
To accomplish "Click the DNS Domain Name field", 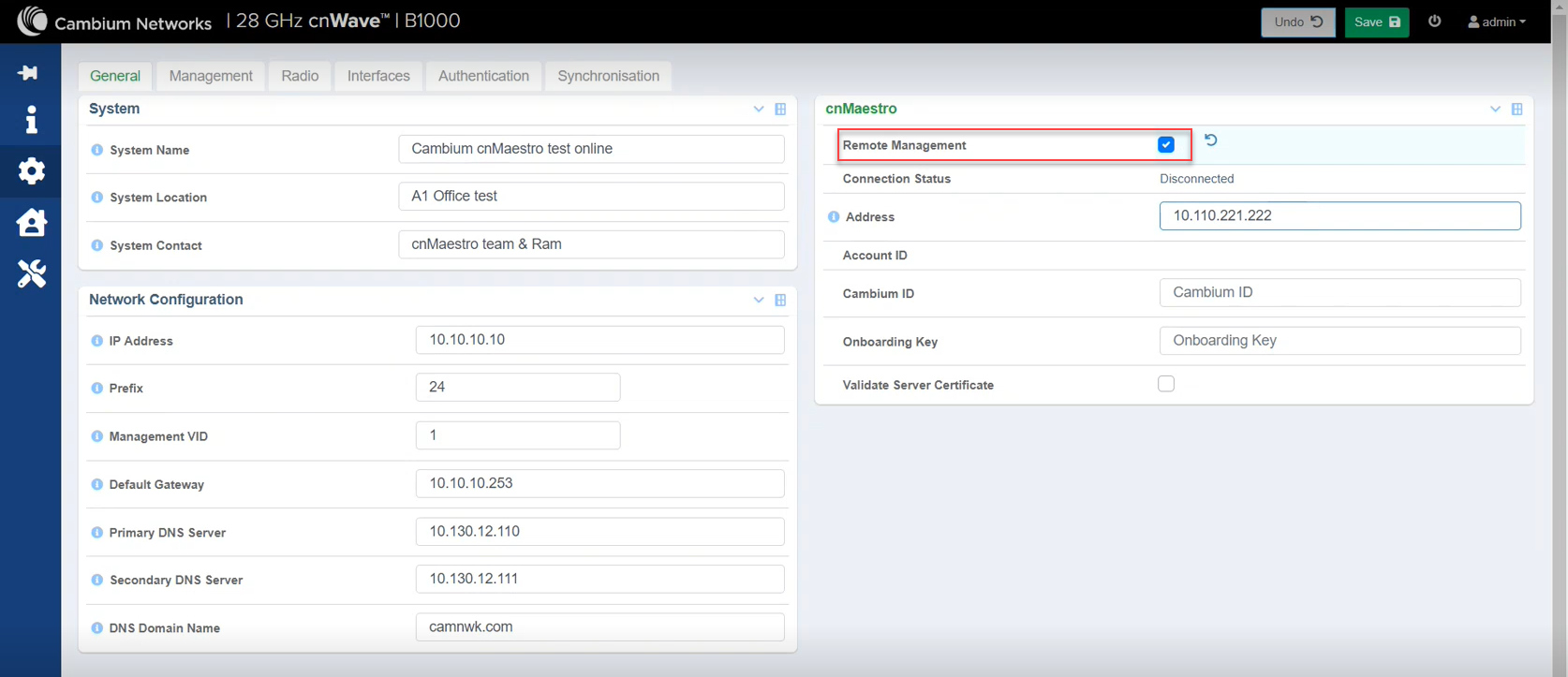I will [599, 627].
